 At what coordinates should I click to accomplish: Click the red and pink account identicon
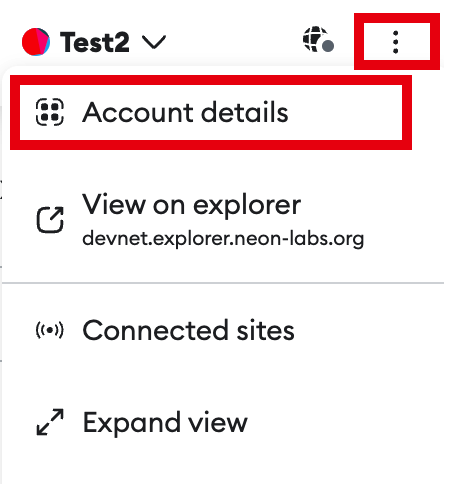[x=36, y=42]
